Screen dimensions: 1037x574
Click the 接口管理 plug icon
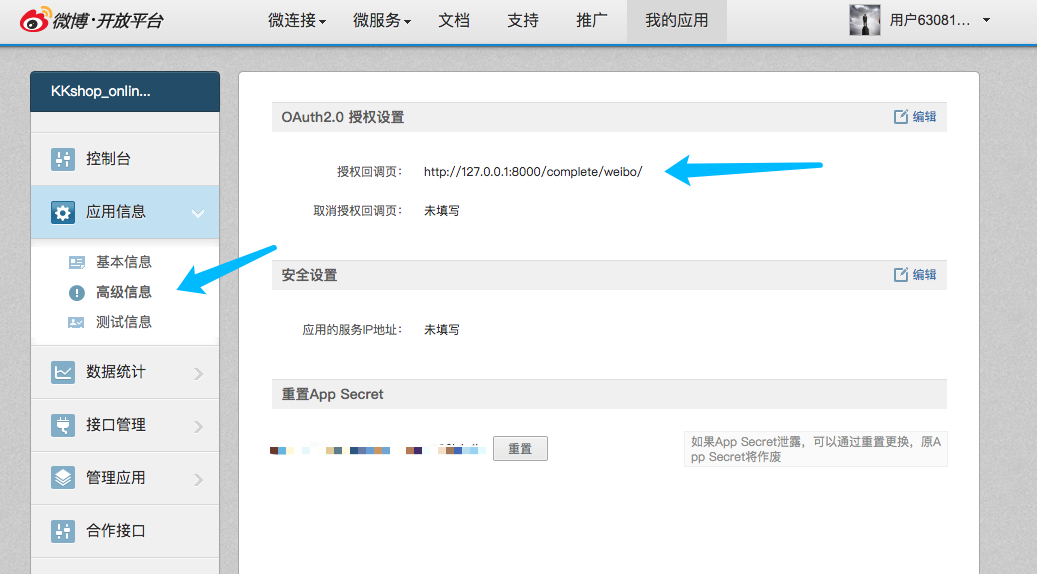[x=63, y=425]
